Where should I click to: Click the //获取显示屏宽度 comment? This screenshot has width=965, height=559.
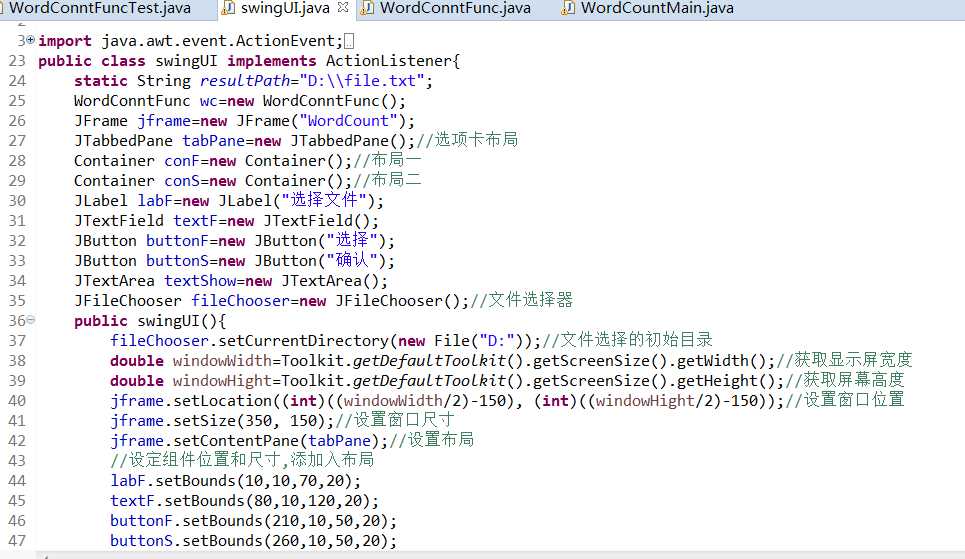click(844, 360)
